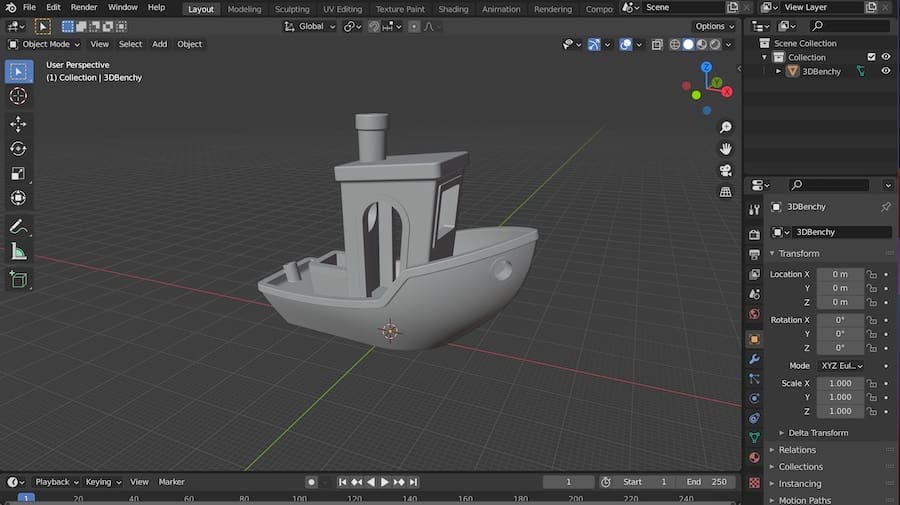Toggle X-ray display in viewport header
This screenshot has width=900, height=505.
coord(657,44)
